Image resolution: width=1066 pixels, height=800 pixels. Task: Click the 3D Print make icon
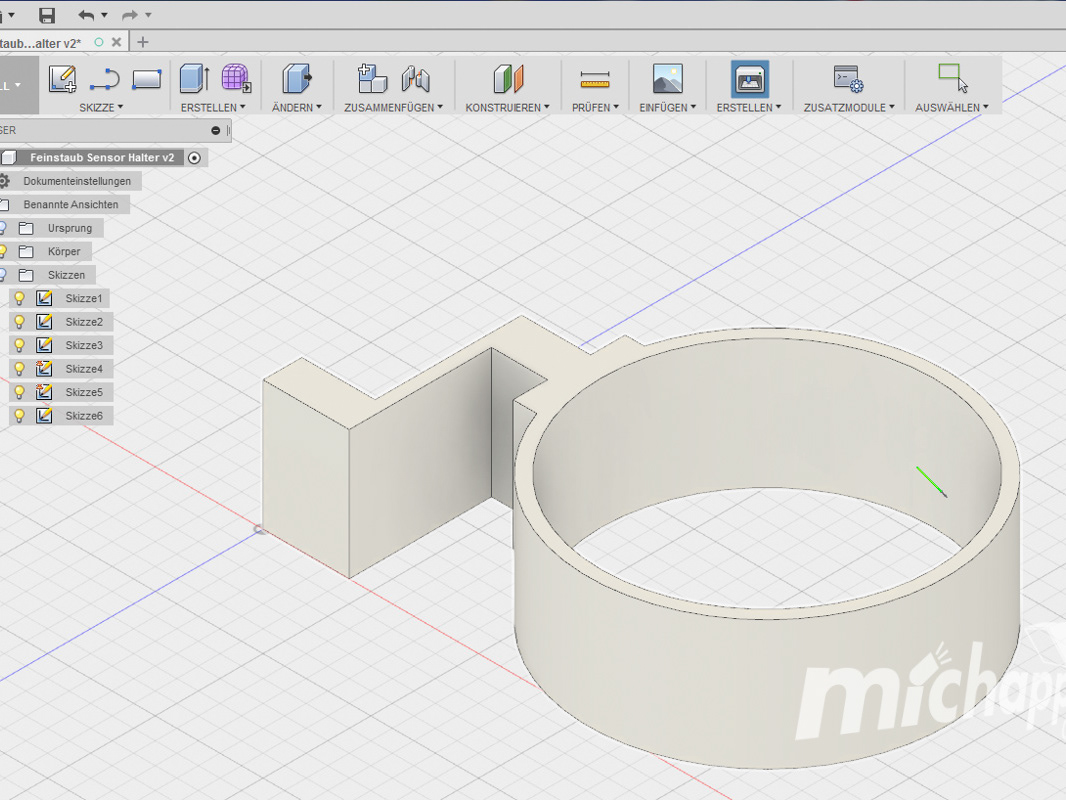click(x=750, y=79)
